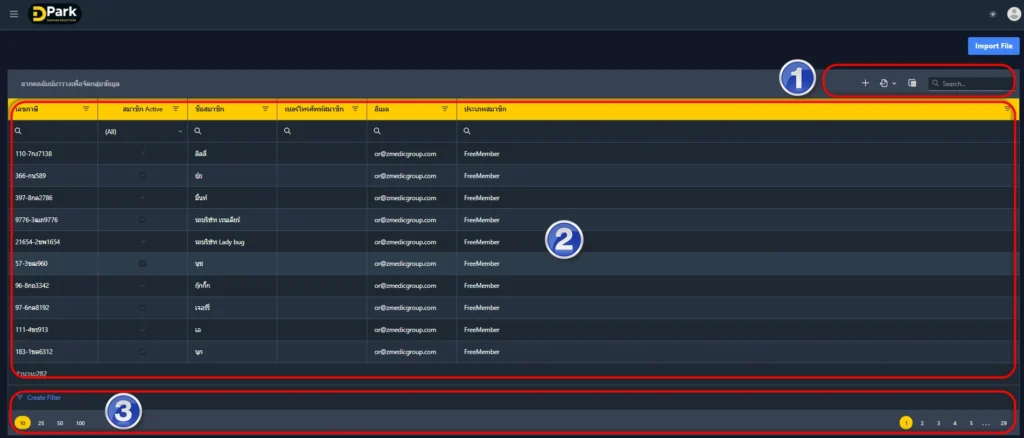Open filter icon on สมาชิก Active column header
Viewport: 1024px width, 438px height.
click(x=176, y=108)
